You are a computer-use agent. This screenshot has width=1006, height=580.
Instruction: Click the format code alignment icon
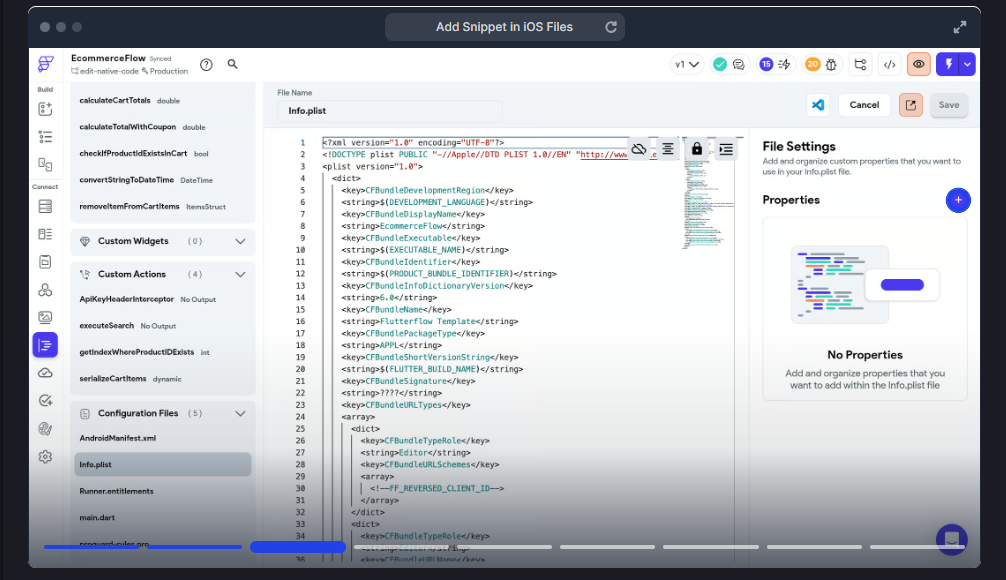668,149
